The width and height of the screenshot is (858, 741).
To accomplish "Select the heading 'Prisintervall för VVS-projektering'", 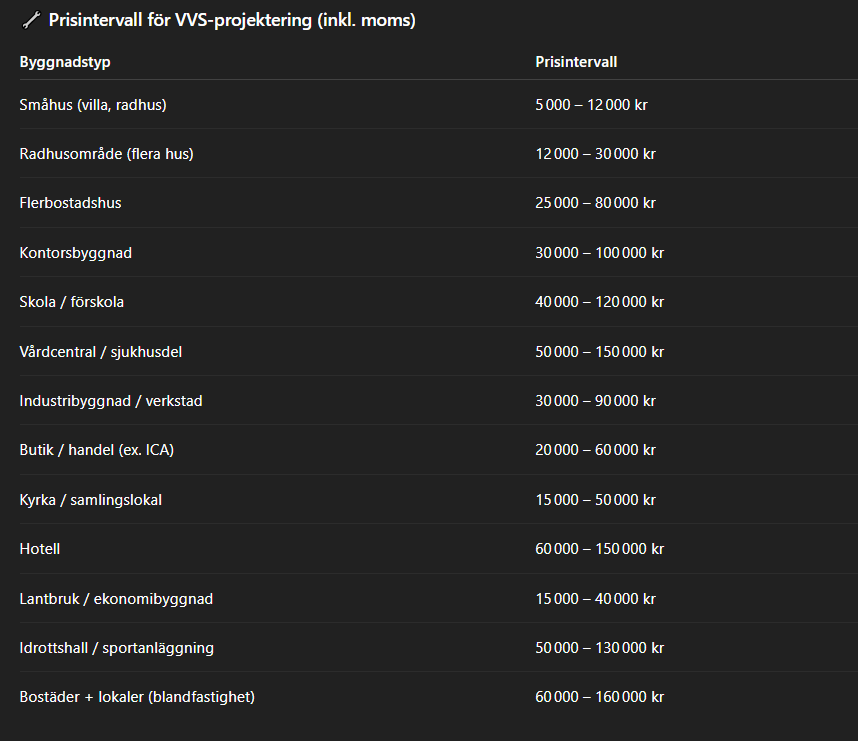I will click(x=232, y=21).
